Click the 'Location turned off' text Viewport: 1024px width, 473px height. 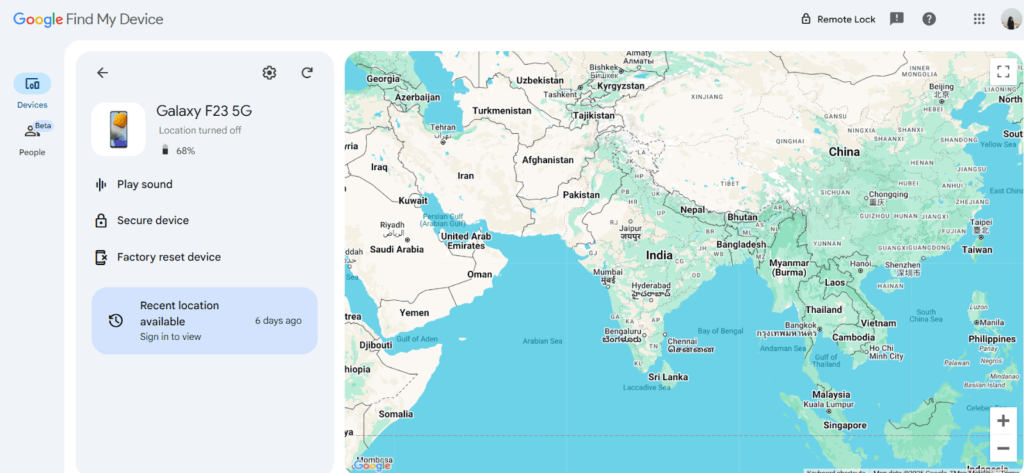click(200, 130)
